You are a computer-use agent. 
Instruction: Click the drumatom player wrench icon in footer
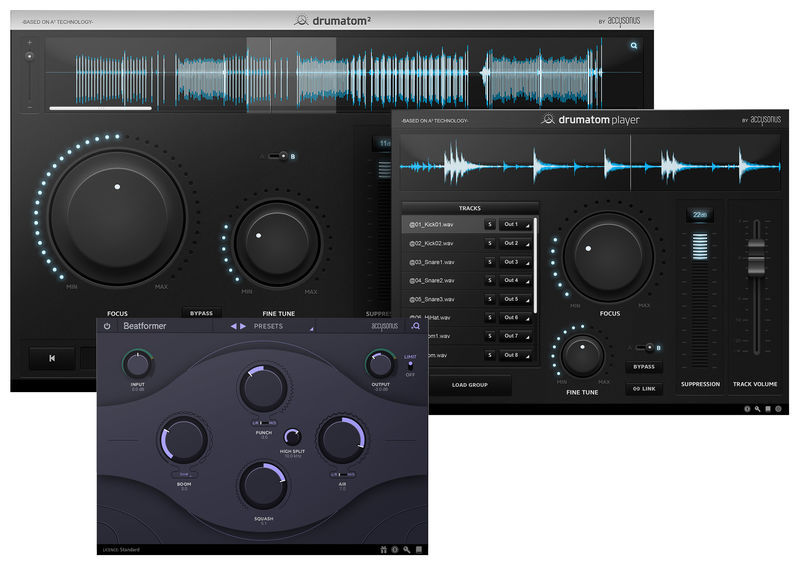point(758,409)
